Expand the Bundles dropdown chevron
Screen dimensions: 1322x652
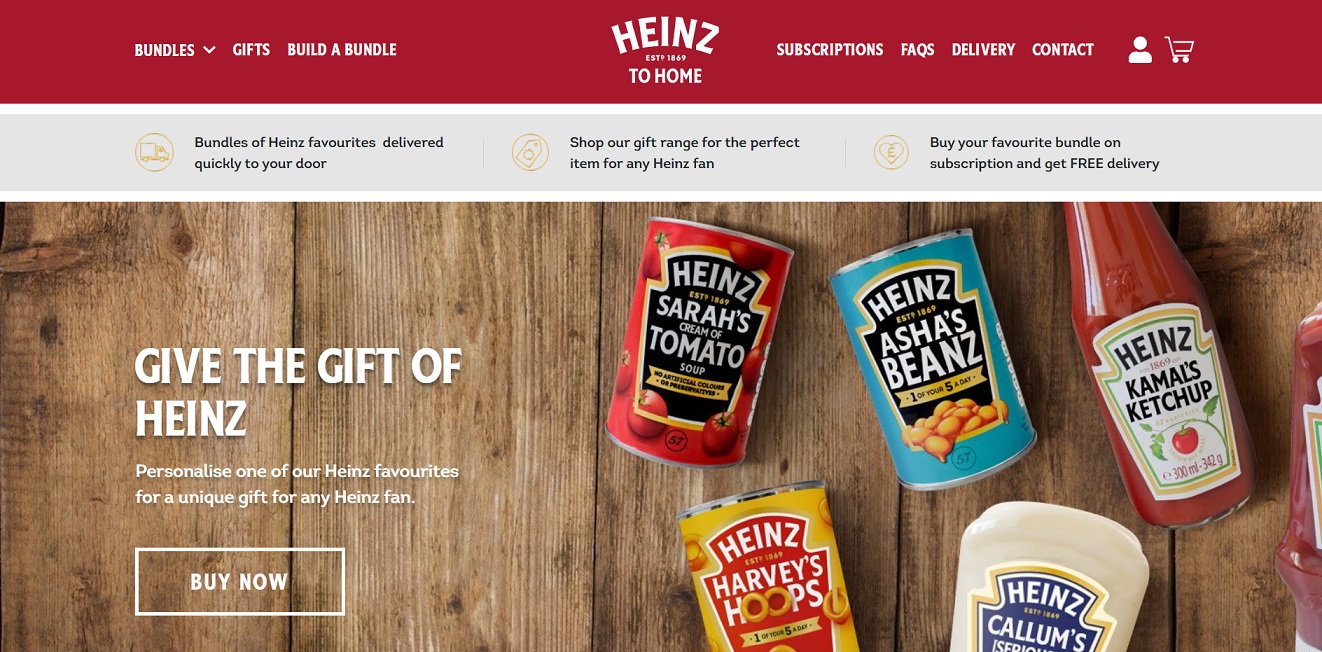[x=209, y=49]
